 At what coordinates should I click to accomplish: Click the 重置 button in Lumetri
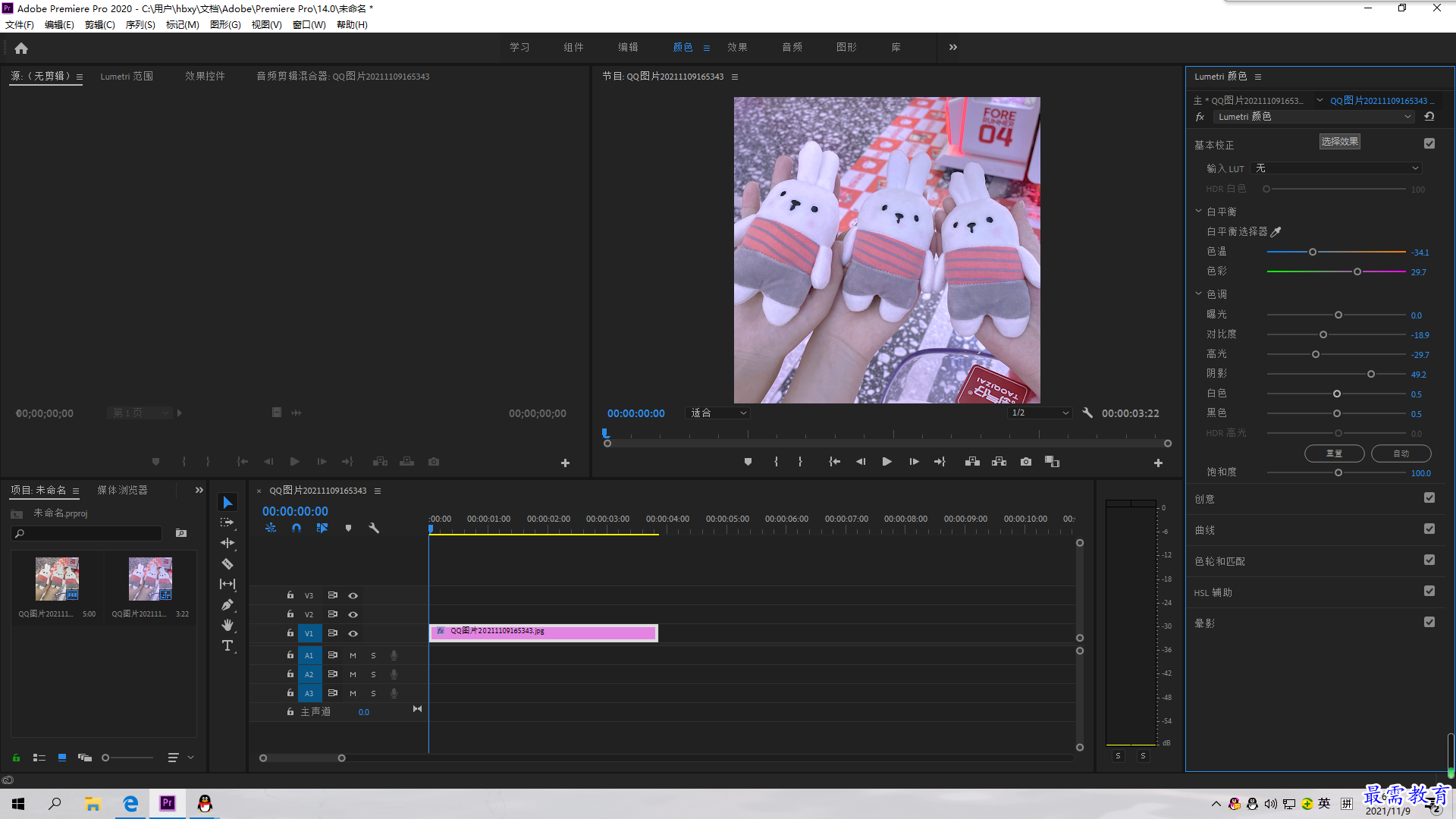tap(1334, 453)
